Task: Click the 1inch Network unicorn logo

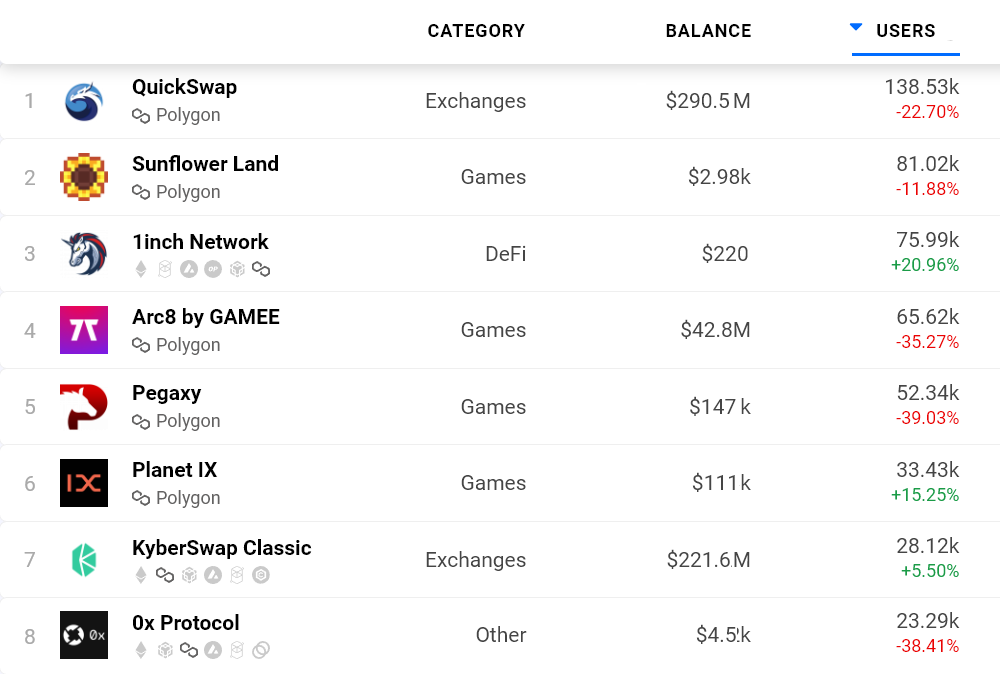Action: (x=84, y=254)
